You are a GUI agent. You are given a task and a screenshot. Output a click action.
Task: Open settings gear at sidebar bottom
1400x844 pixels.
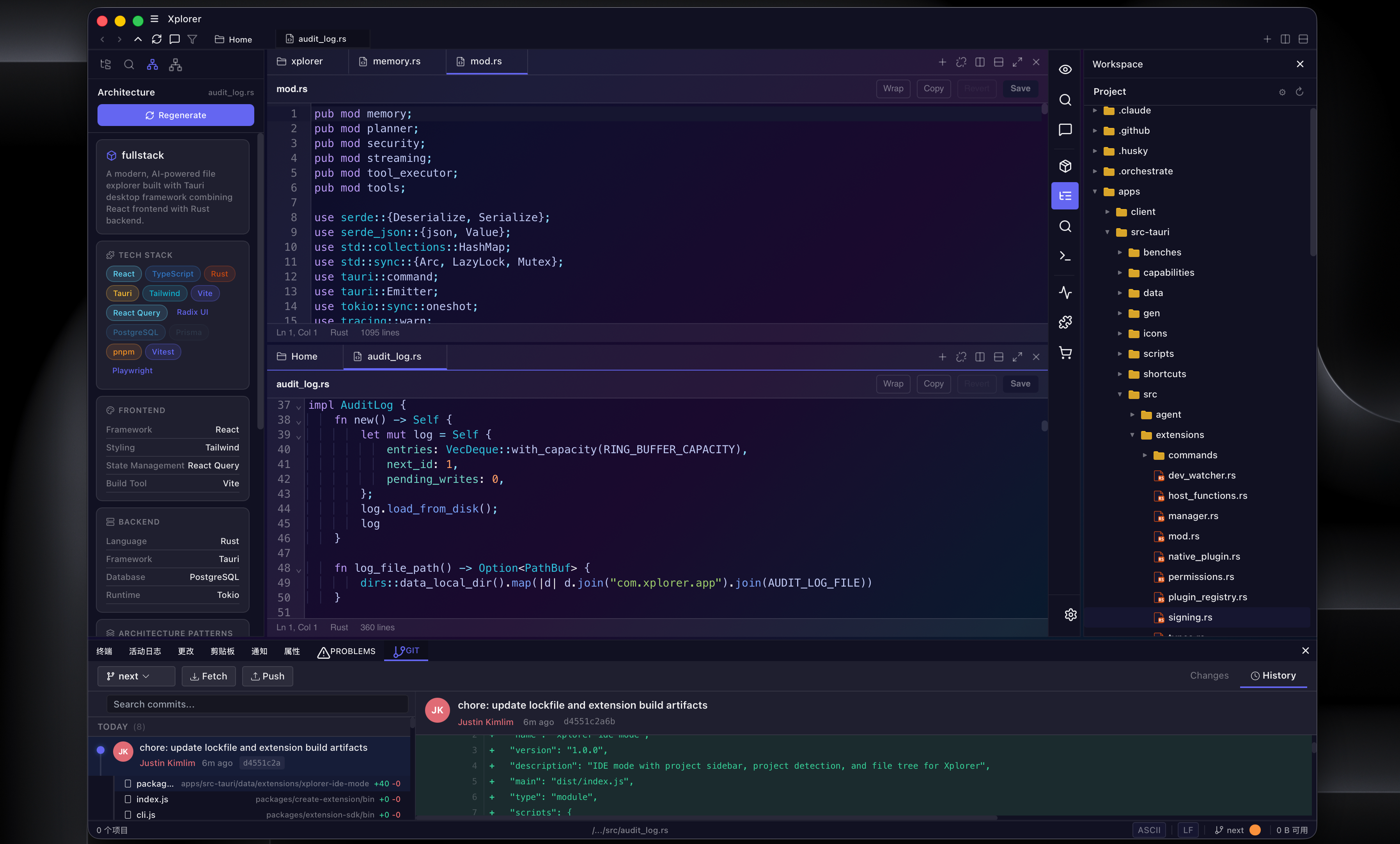(x=1070, y=614)
